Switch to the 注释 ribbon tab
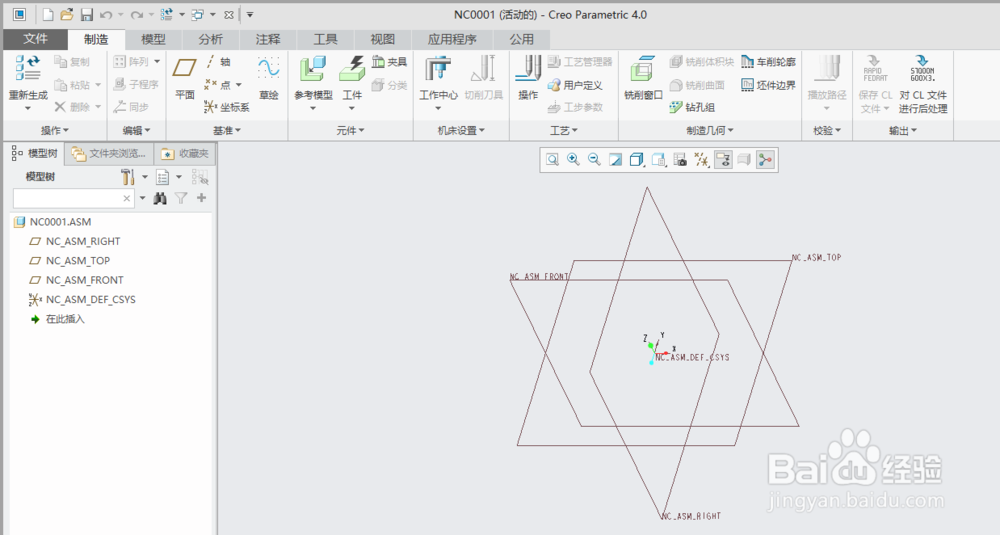Screen dimensions: 1000x535 tap(268, 40)
